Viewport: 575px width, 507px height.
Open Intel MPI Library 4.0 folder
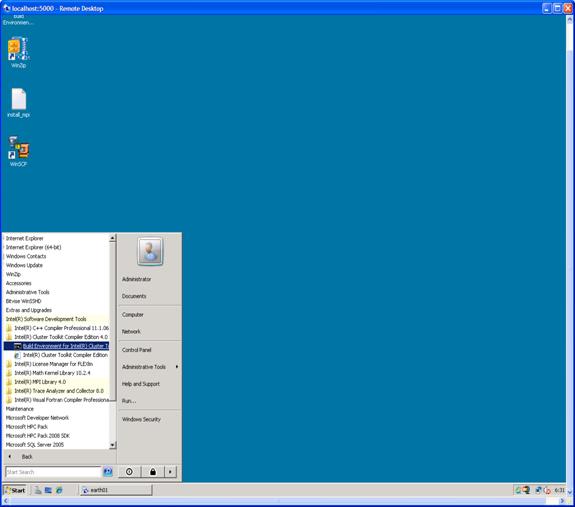point(36,382)
